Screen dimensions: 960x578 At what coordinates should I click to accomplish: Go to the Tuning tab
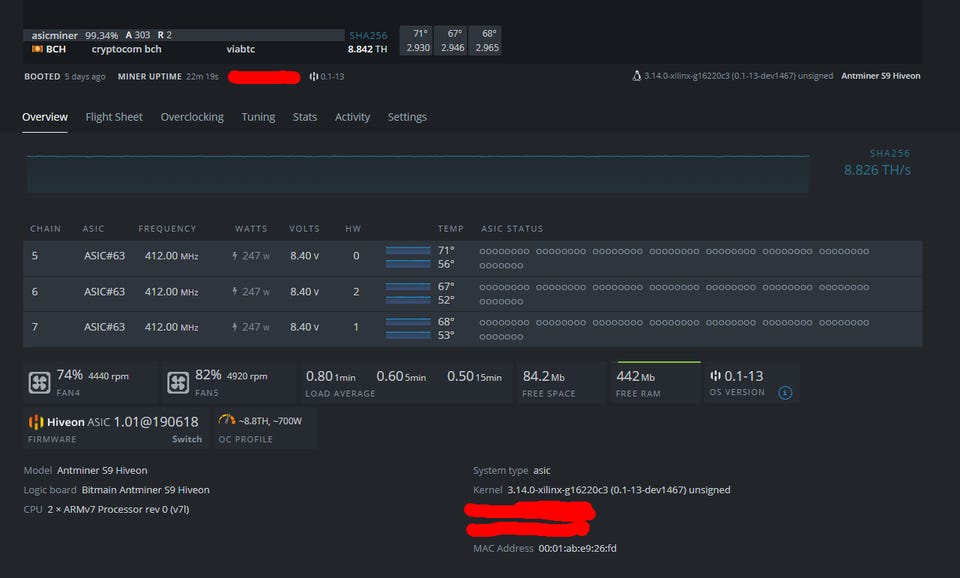tap(258, 117)
